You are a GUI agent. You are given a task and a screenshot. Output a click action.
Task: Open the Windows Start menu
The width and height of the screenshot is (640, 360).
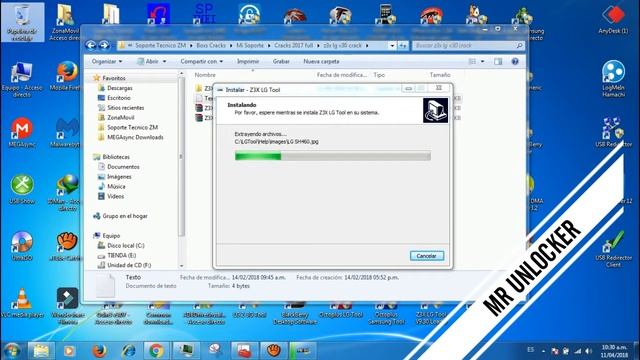[12, 351]
